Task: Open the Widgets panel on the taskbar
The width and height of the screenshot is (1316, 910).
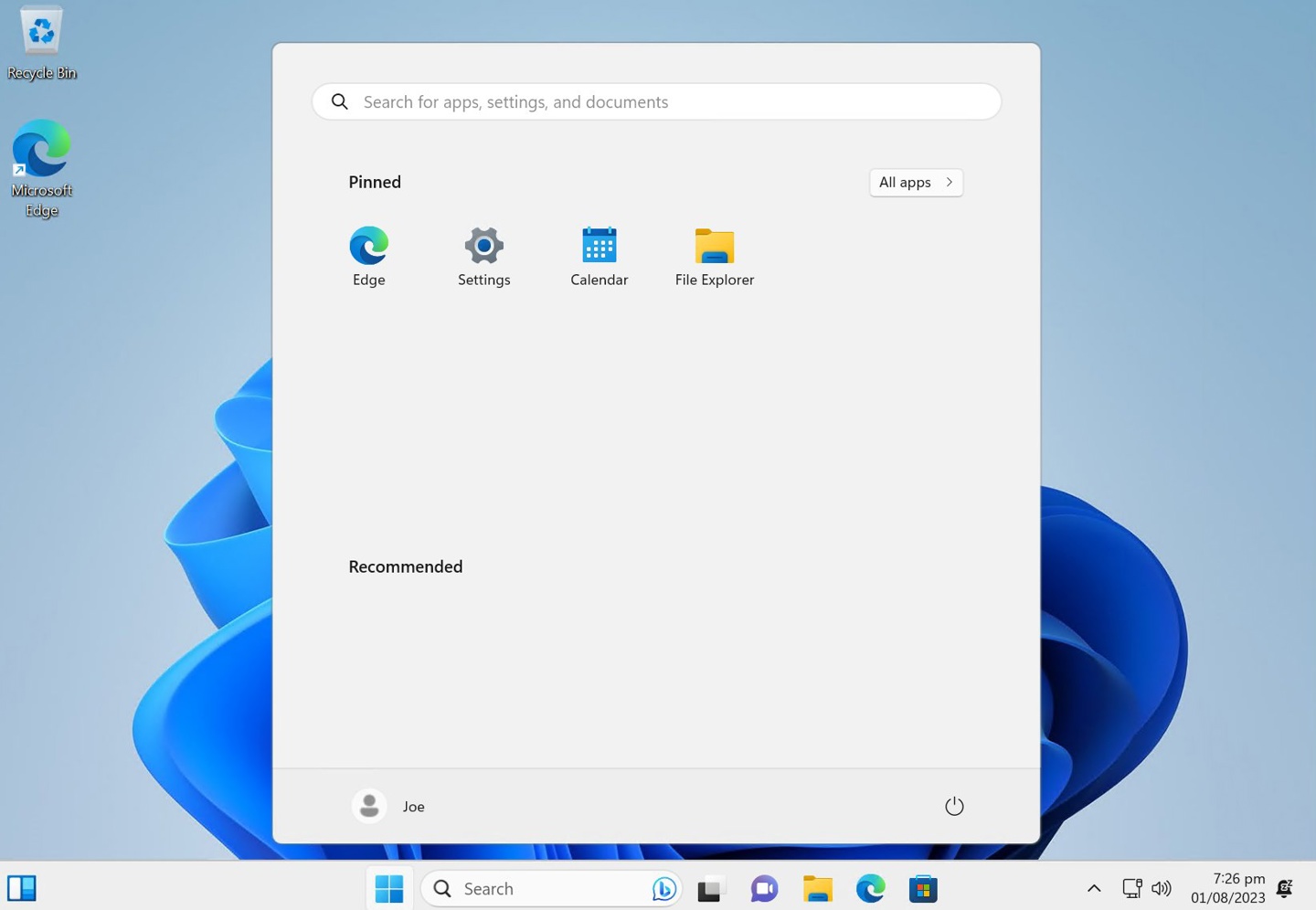Action: 22,888
